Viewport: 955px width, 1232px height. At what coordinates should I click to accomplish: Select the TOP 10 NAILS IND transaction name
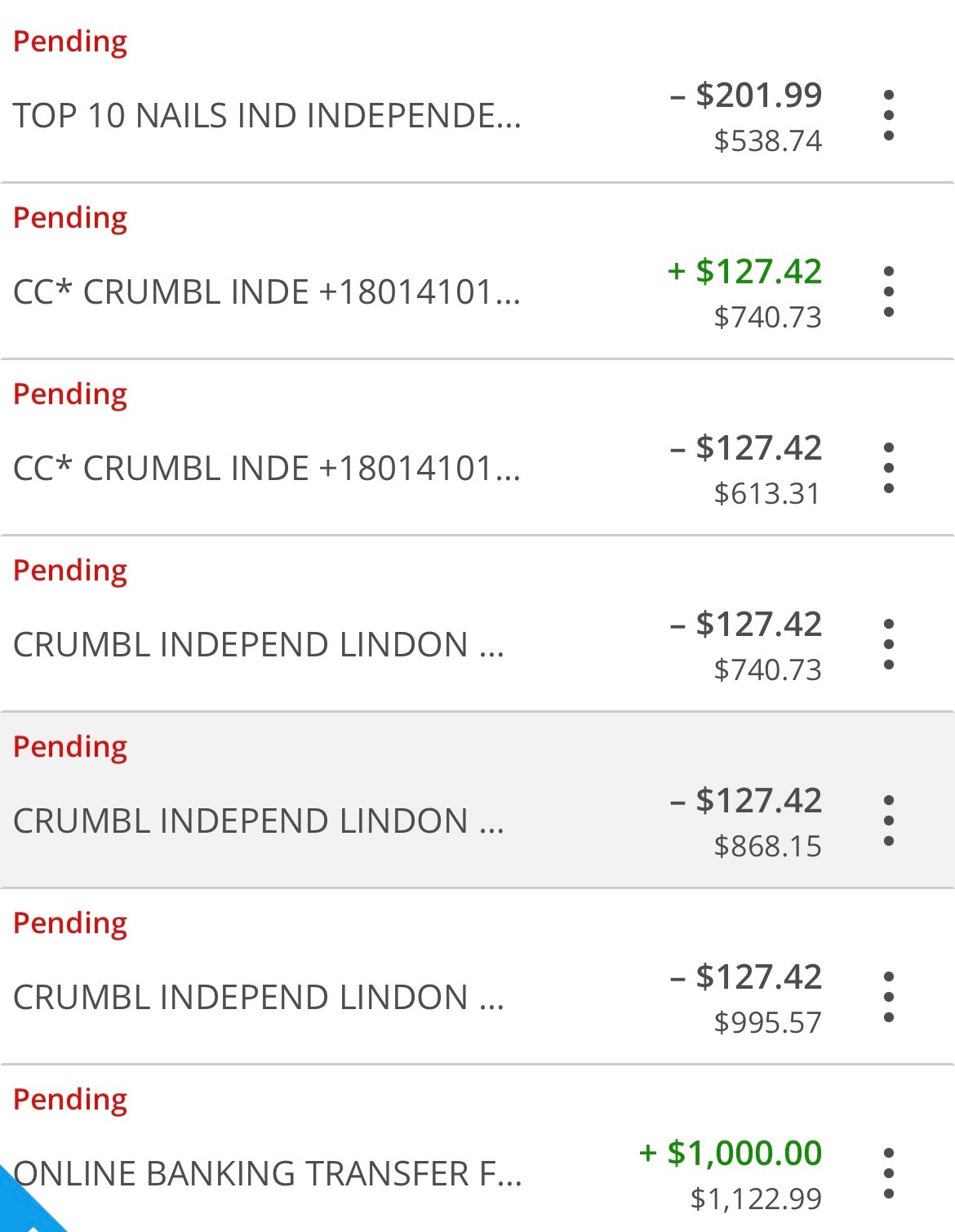267,116
